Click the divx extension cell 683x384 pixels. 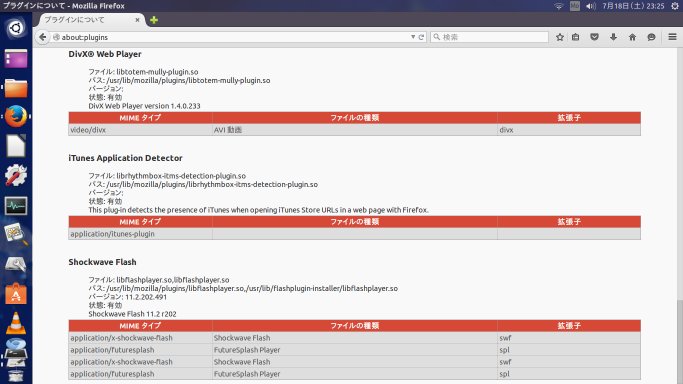point(569,130)
